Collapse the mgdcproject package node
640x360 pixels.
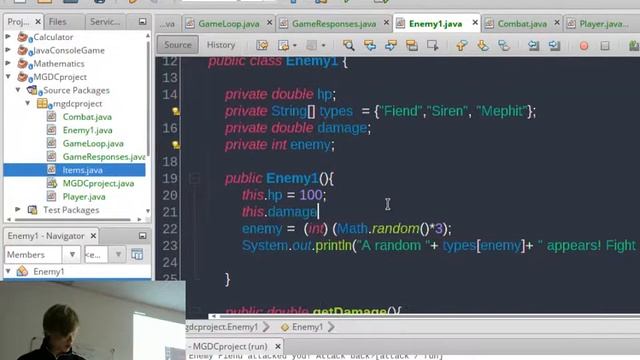click(x=28, y=103)
